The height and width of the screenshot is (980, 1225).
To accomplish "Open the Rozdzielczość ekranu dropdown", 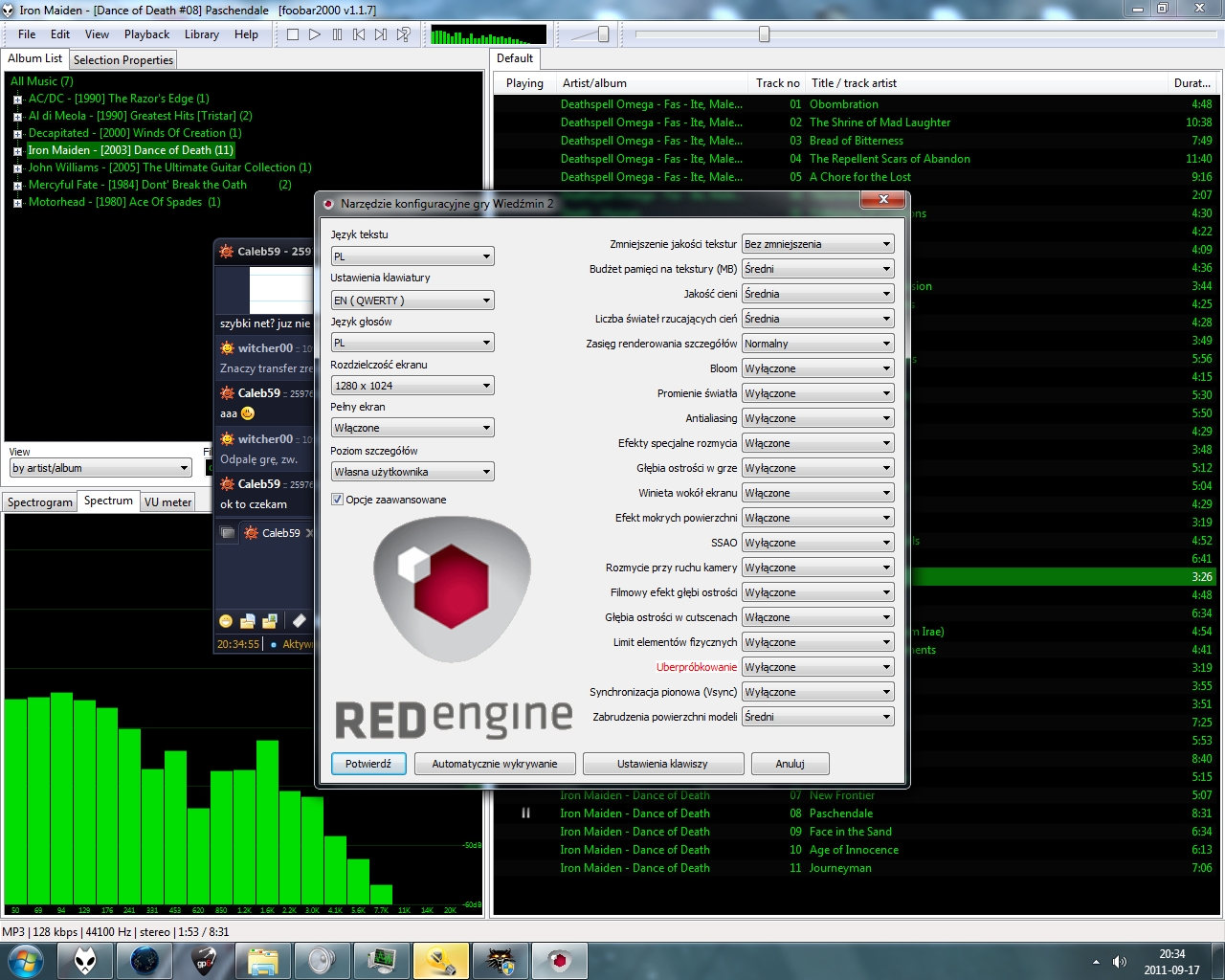I will (412, 386).
